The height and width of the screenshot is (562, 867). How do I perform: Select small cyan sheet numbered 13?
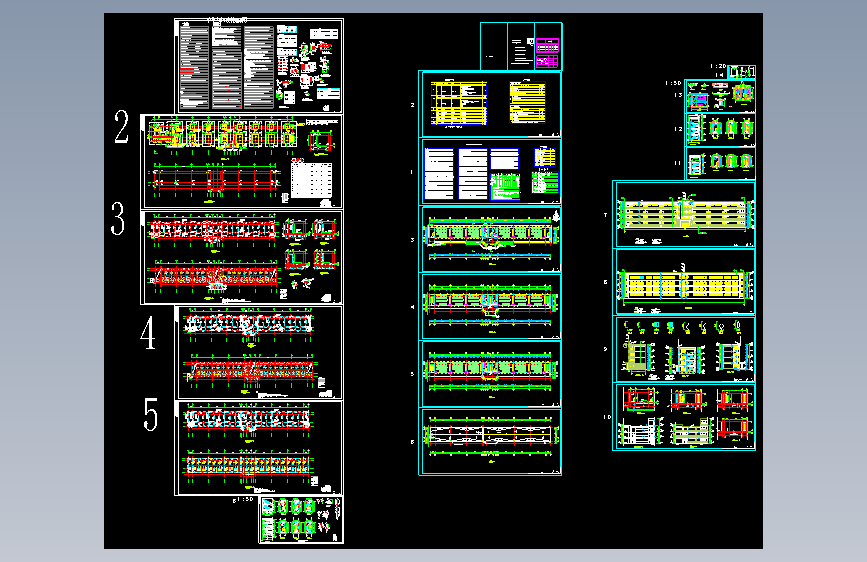tap(720, 96)
